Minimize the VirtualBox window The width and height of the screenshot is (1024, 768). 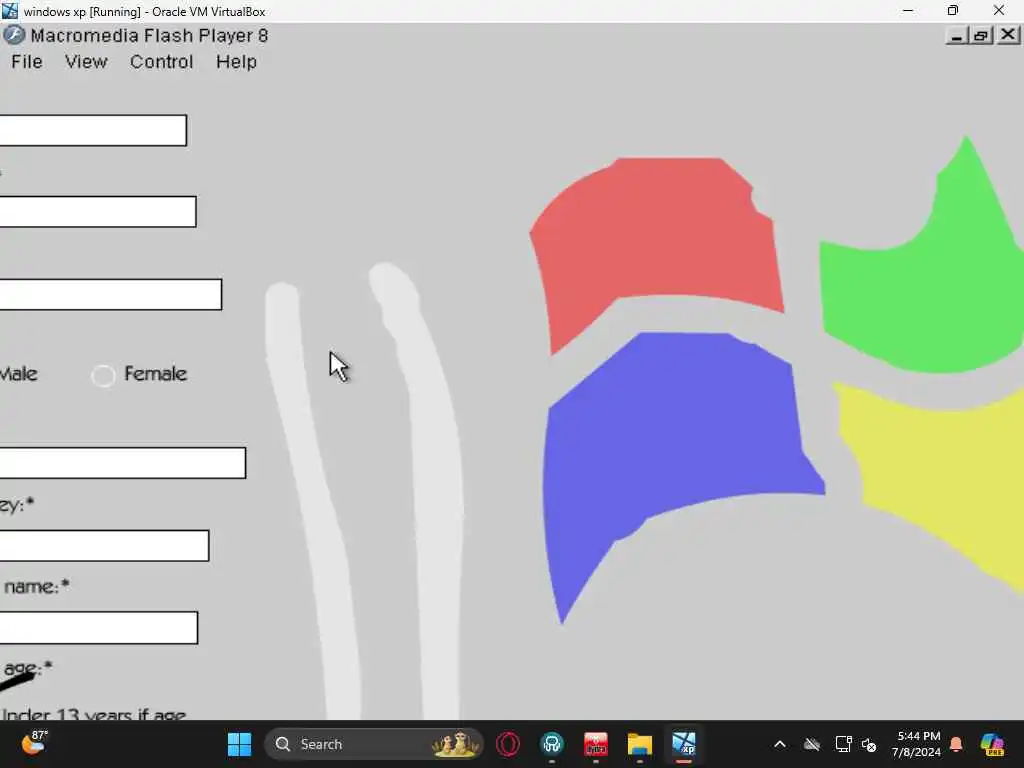[908, 10]
